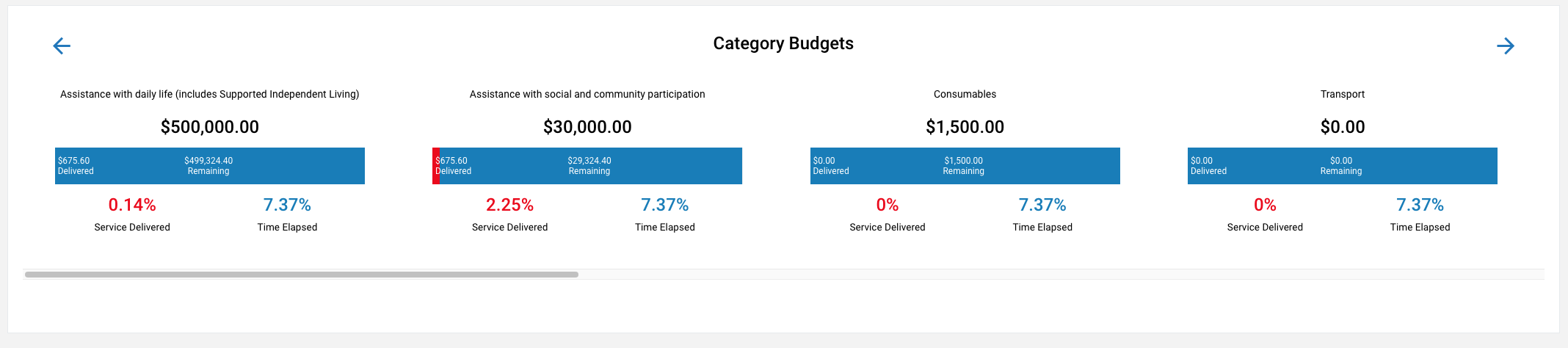This screenshot has height=348, width=1568.
Task: Click the right arrow to next budgets
Action: (1505, 46)
